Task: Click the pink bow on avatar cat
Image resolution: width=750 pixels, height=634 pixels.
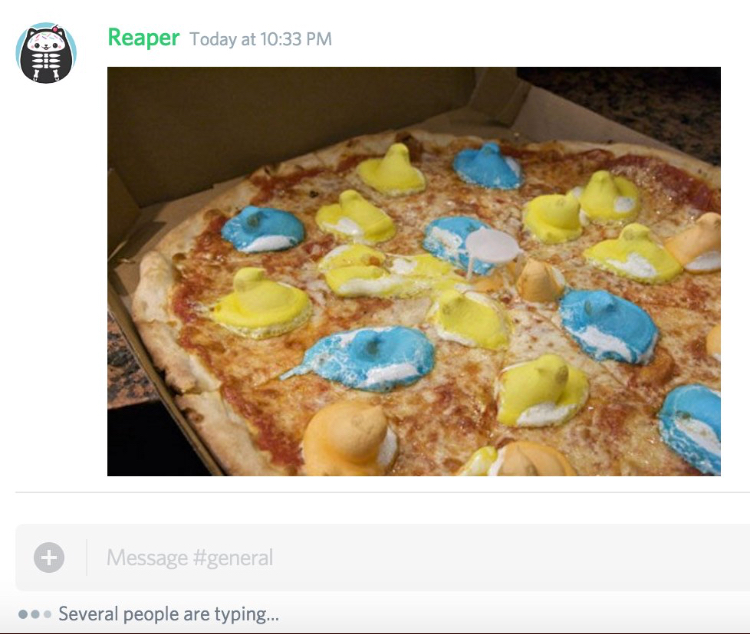Action: pos(55,30)
